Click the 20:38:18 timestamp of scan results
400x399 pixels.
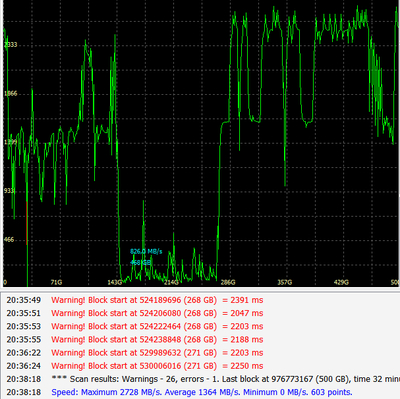pos(24,379)
